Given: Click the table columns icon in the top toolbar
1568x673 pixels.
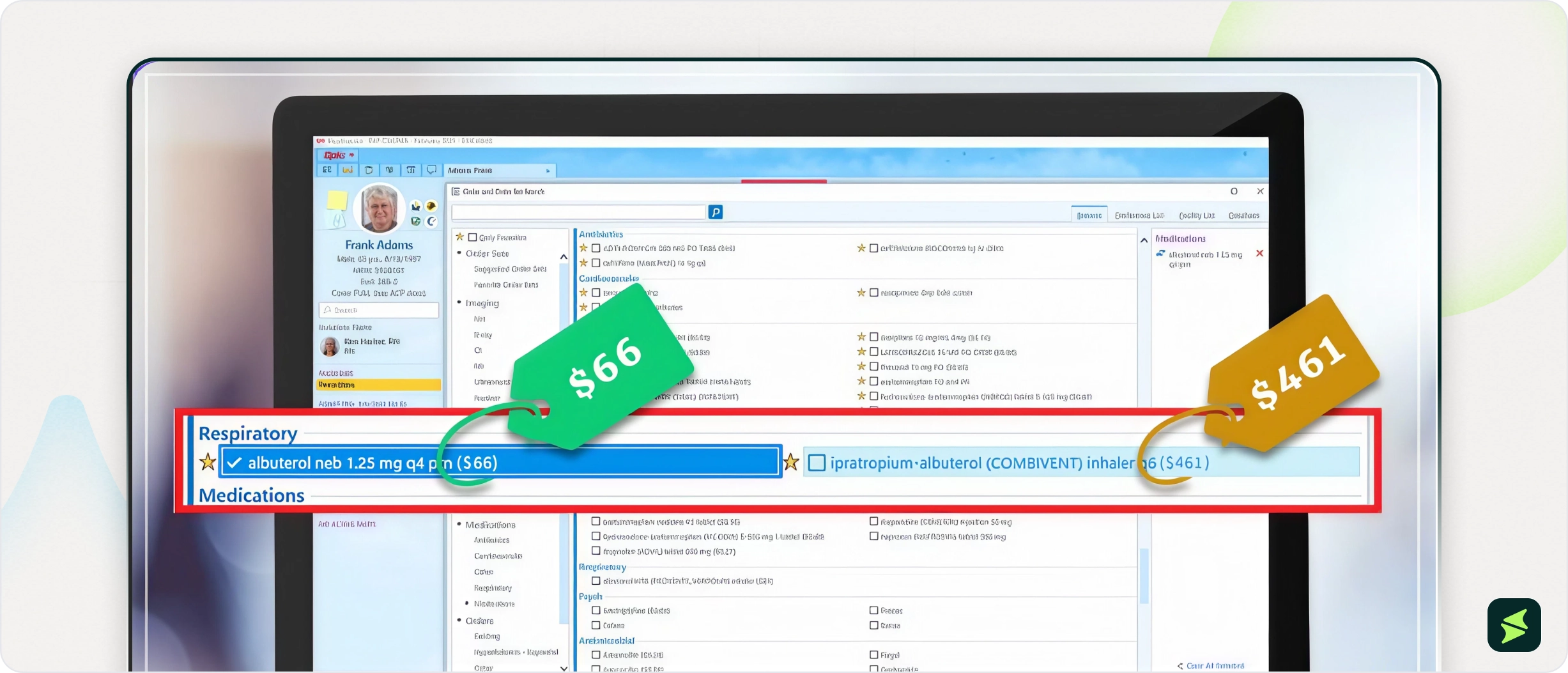Looking at the screenshot, I should [411, 170].
